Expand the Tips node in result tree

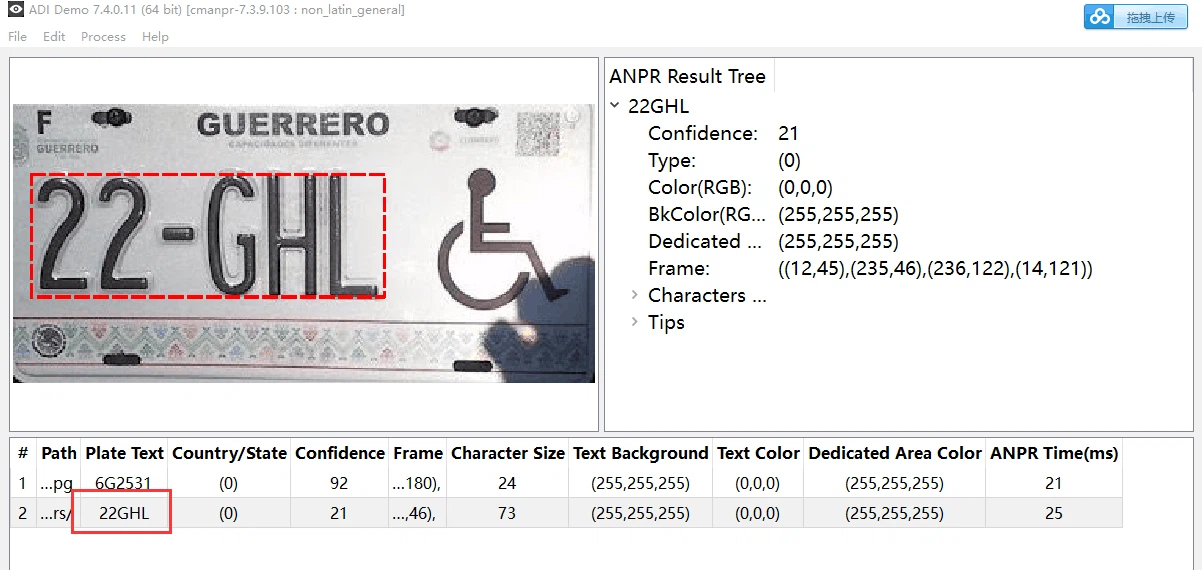pyautogui.click(x=634, y=322)
